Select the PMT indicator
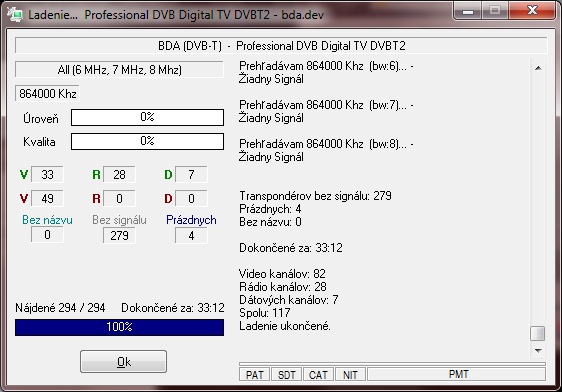Screen dimensions: 562x392 (x=457, y=374)
